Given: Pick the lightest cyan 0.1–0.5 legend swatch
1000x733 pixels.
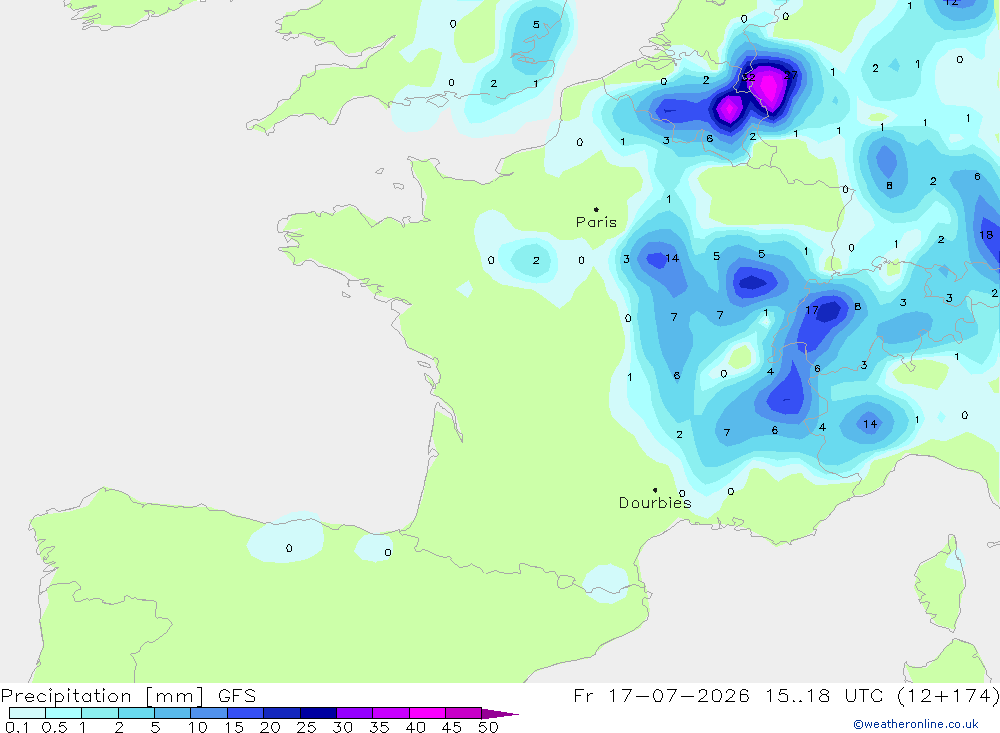Looking at the screenshot, I should click(27, 713).
